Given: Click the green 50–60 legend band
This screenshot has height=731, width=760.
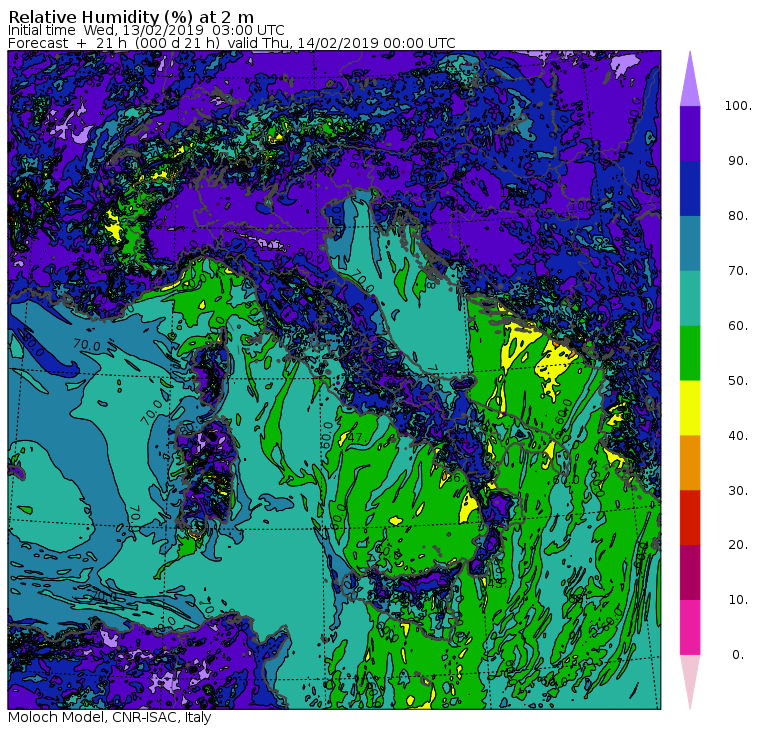Looking at the screenshot, I should coord(690,353).
